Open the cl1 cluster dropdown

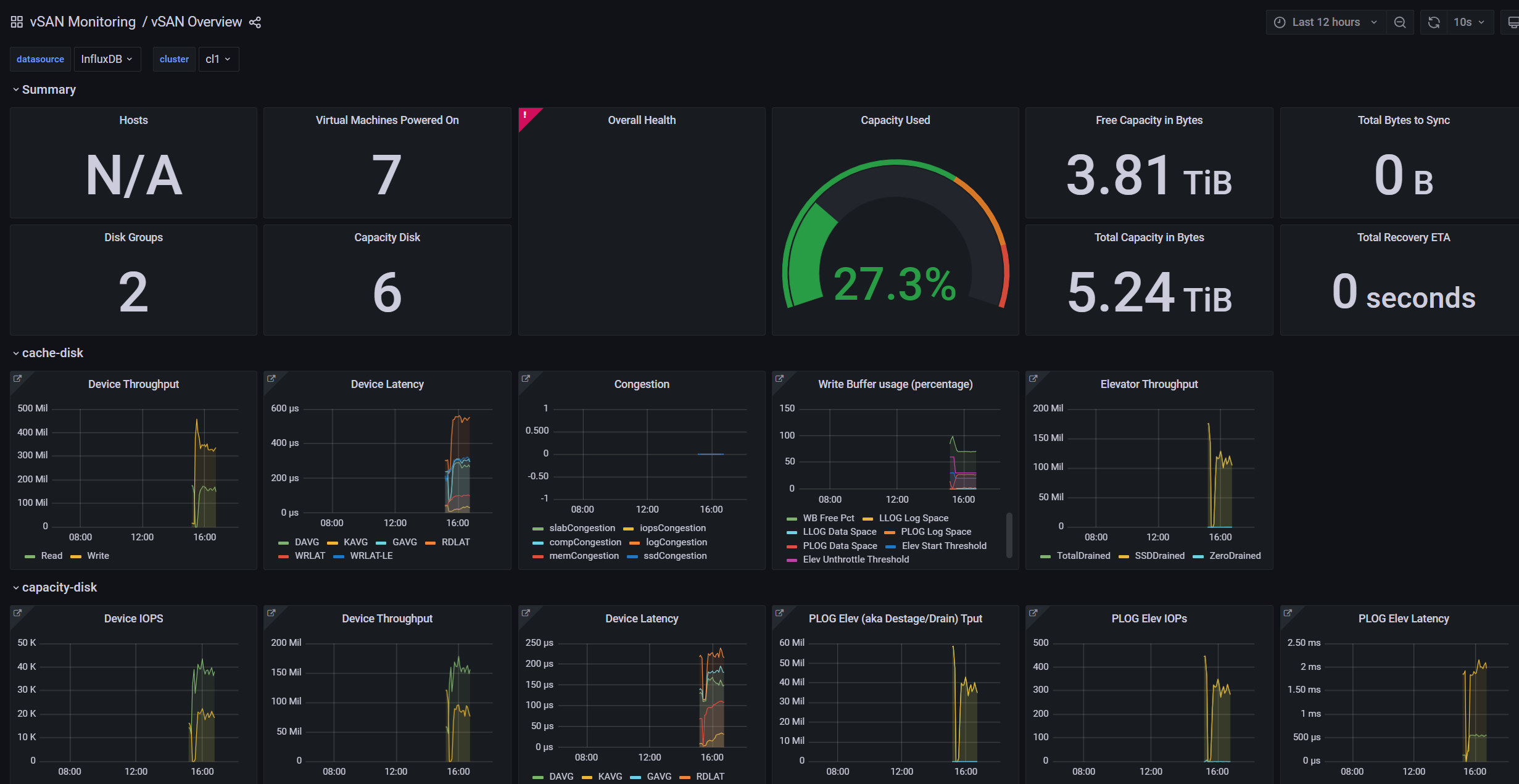pyautogui.click(x=218, y=59)
